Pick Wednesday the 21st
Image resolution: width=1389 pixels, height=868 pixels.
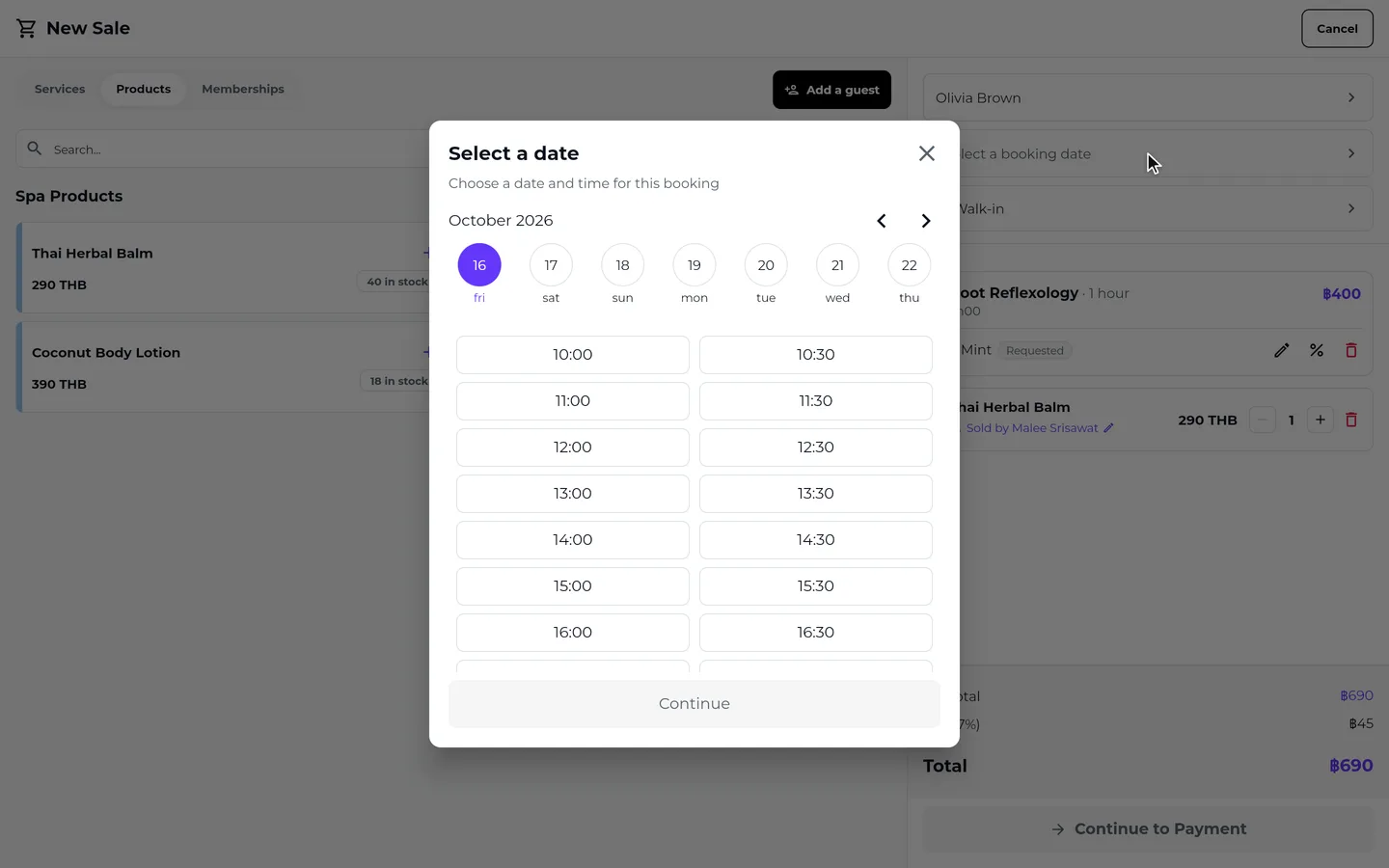[837, 265]
